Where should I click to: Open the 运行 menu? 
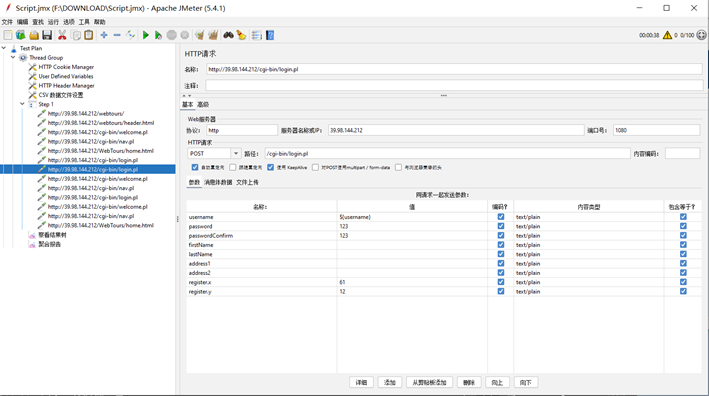click(x=53, y=22)
